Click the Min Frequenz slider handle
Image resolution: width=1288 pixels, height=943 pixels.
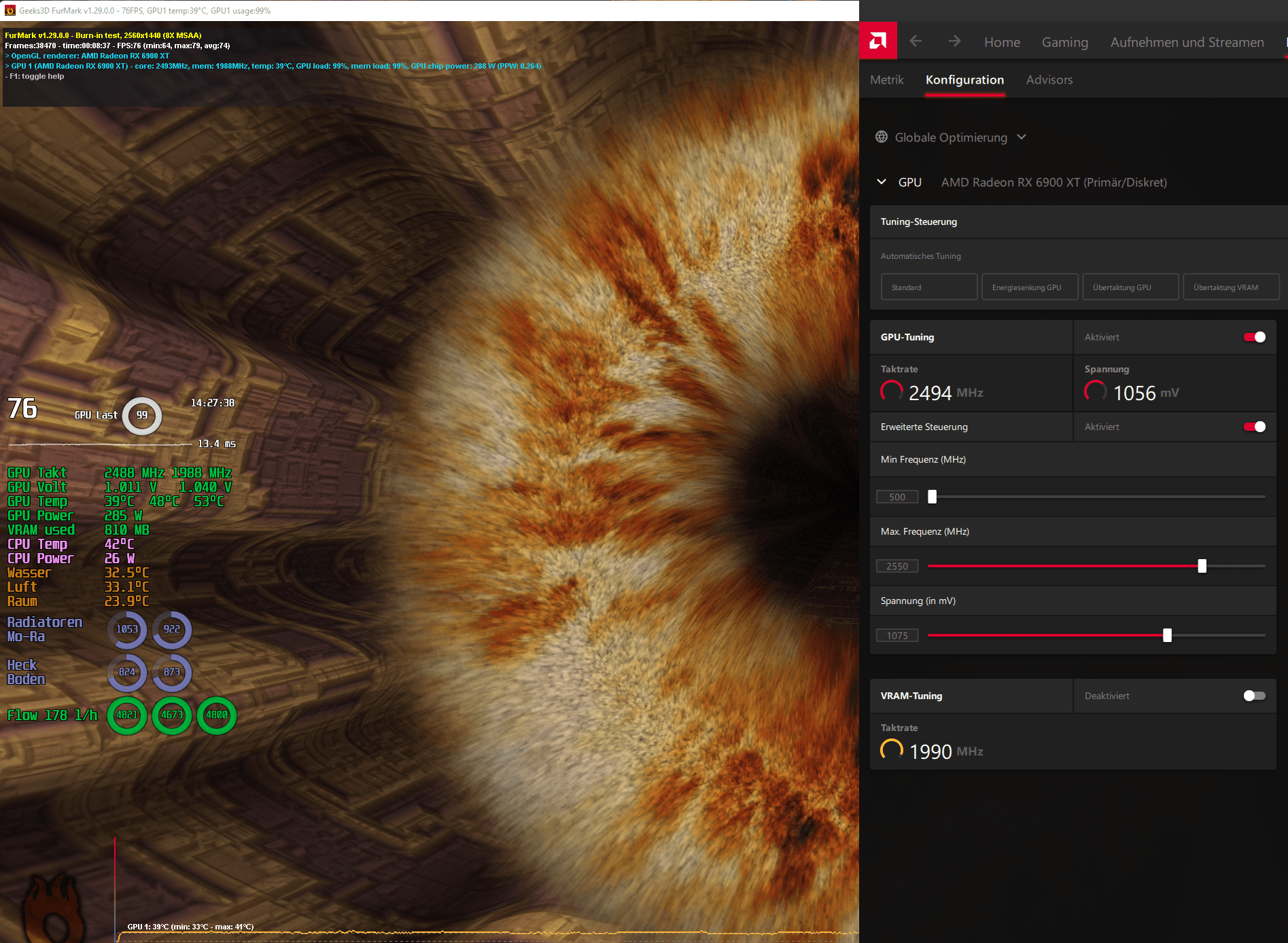[x=932, y=497]
